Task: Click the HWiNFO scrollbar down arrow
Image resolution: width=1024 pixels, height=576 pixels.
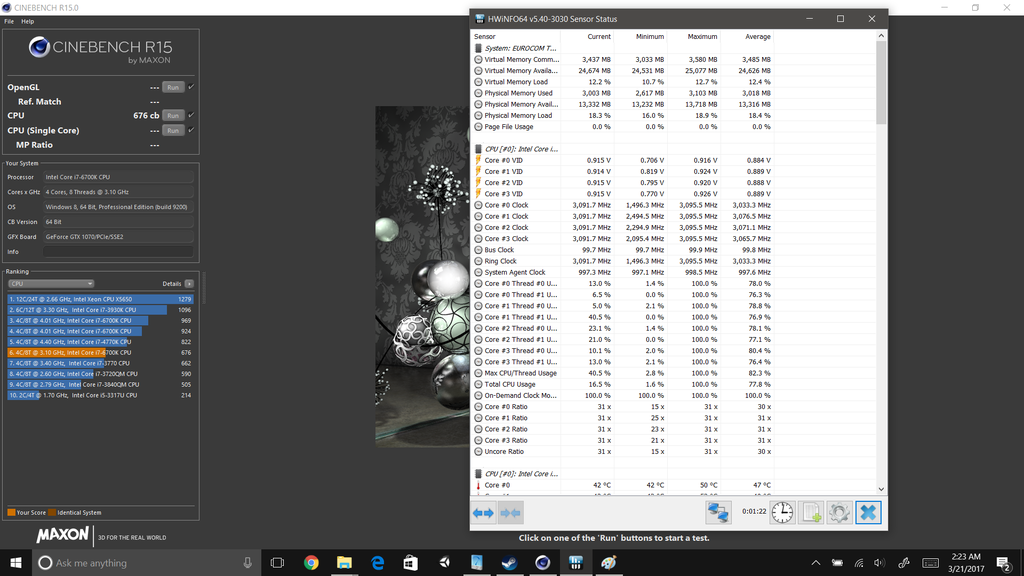Action: (x=881, y=488)
